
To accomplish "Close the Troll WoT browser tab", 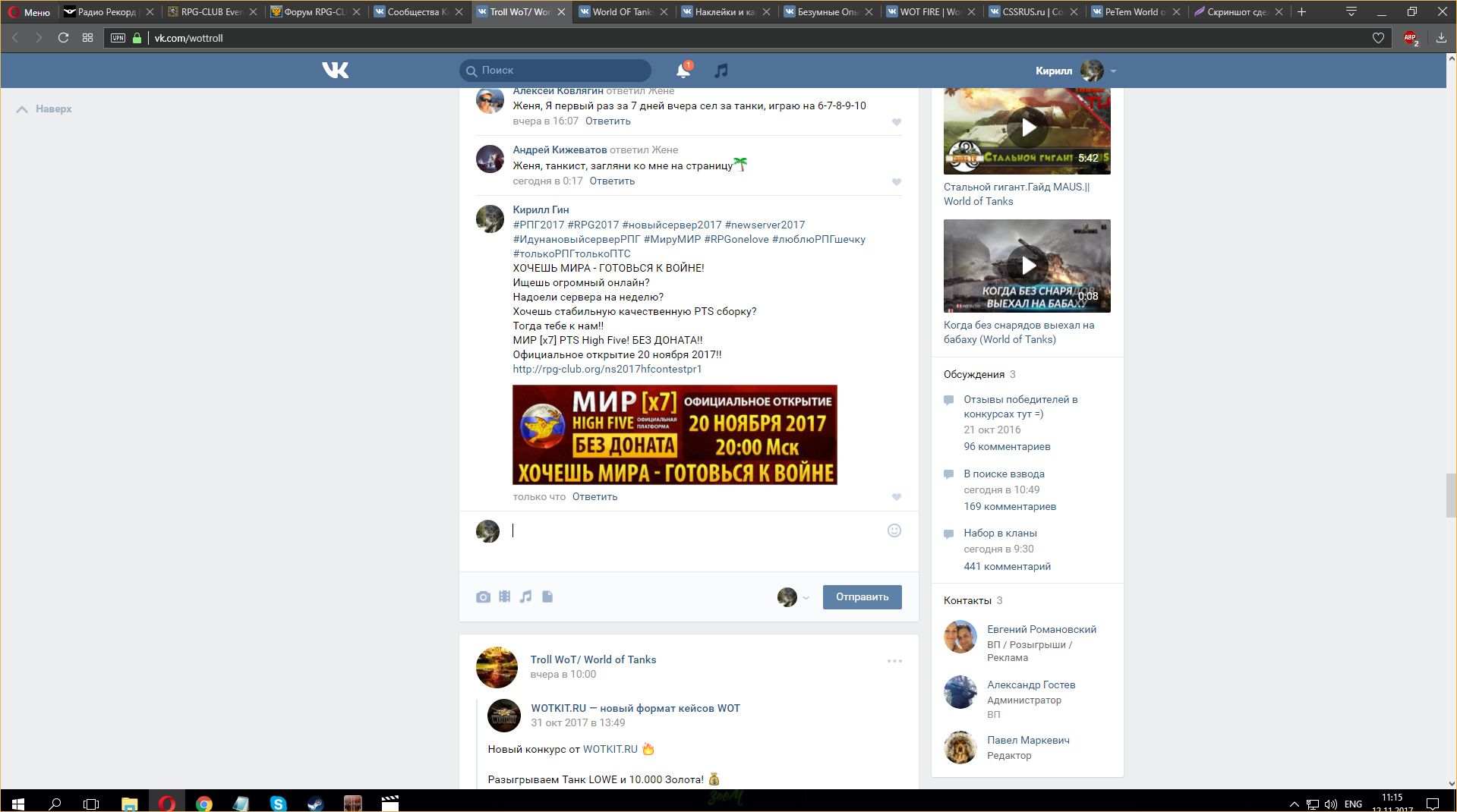I will click(561, 12).
